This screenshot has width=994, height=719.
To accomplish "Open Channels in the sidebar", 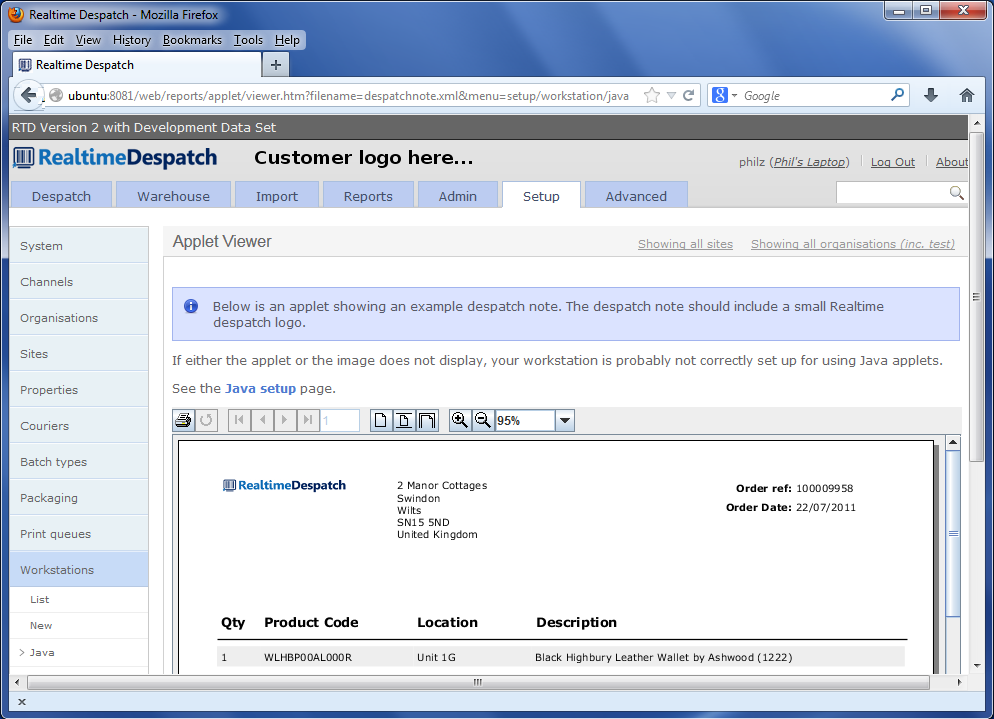I will pos(79,282).
